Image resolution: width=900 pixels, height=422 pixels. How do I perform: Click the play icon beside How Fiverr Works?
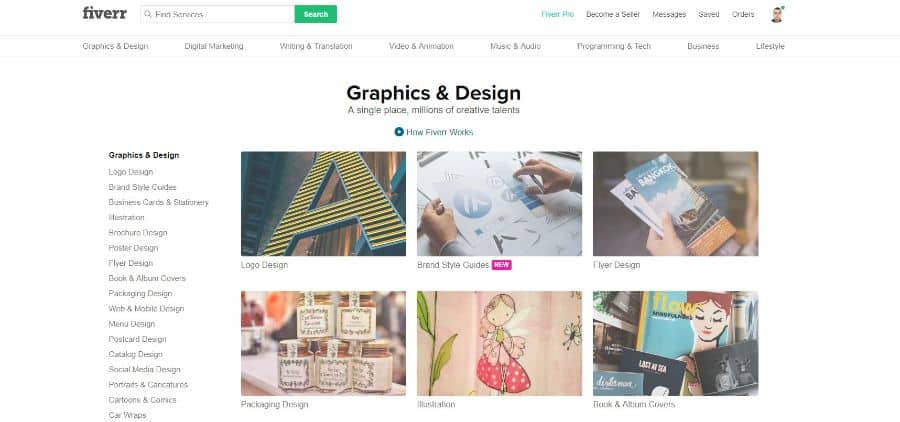(x=399, y=132)
